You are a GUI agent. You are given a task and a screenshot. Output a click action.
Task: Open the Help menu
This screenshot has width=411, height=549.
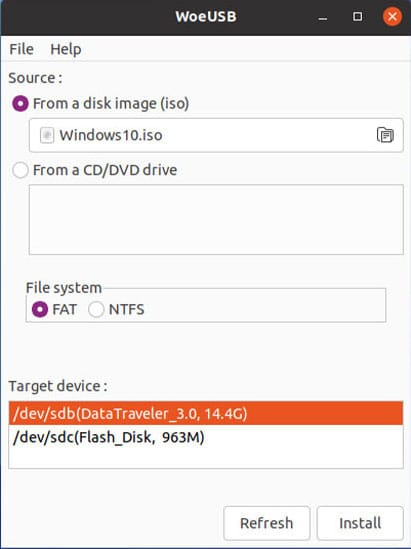pyautogui.click(x=66, y=49)
